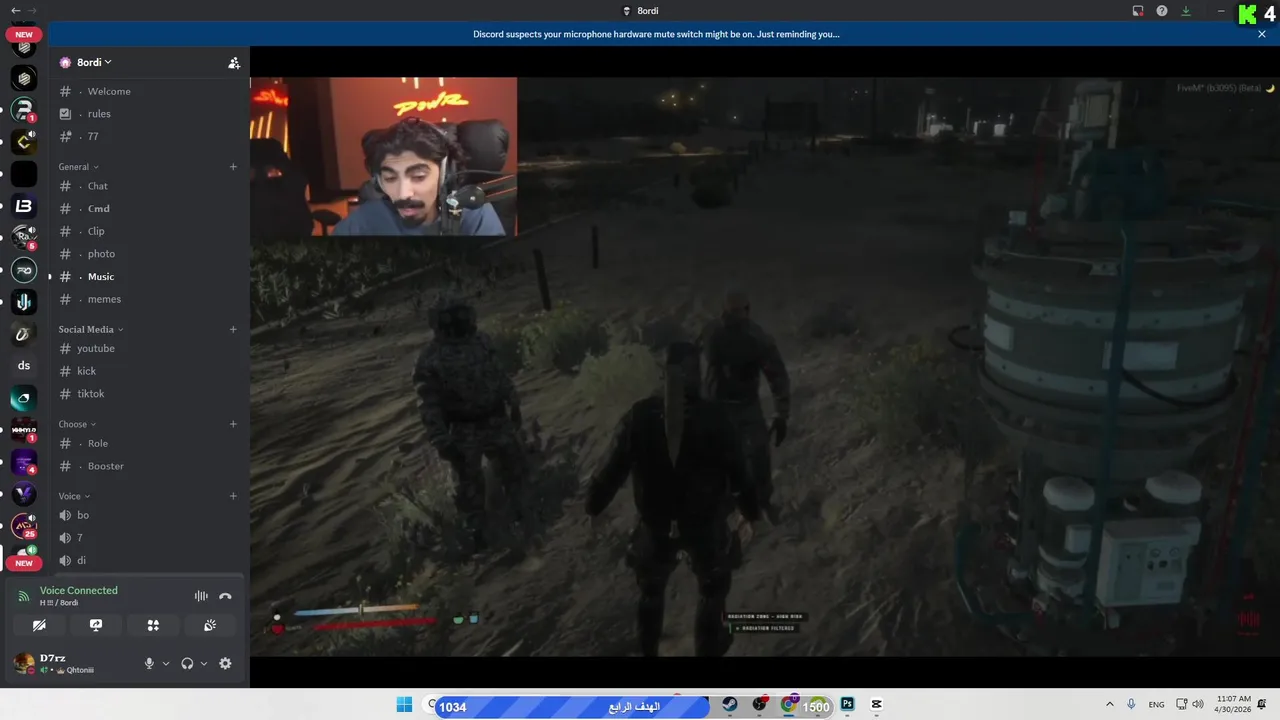1280x720 pixels.
Task: Click the green download update icon
Action: [x=1186, y=11]
